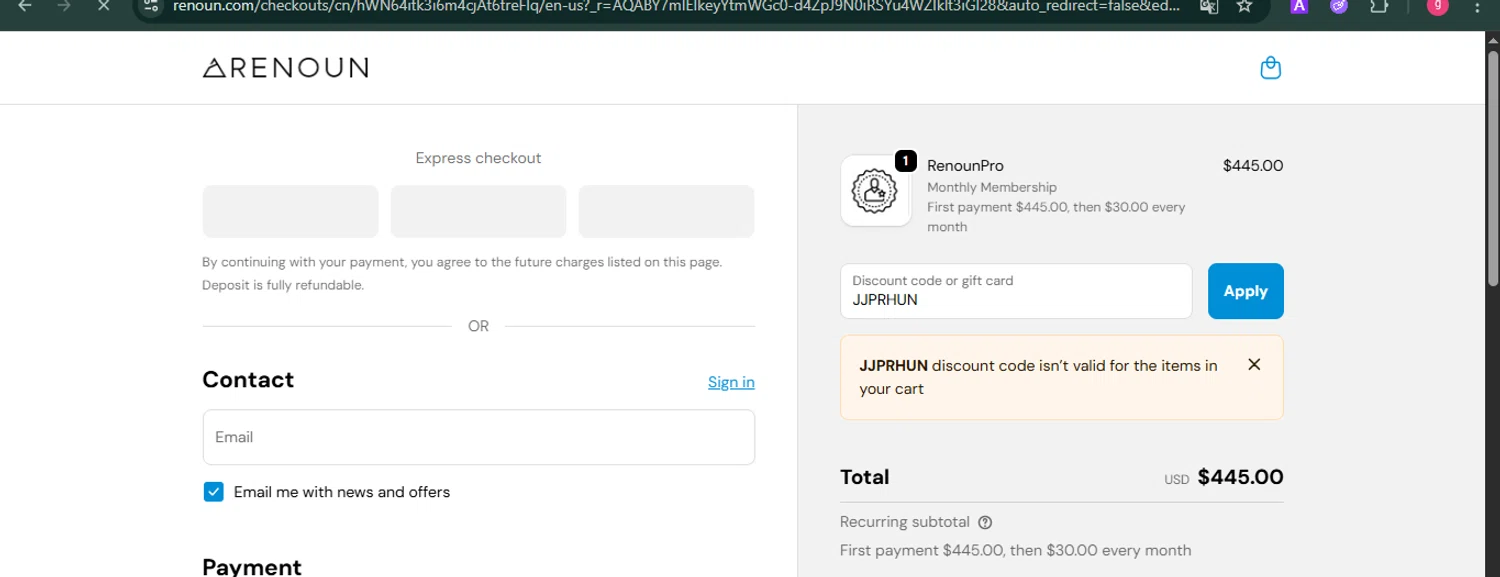Click the RenounPro product name
Screen dimensions: 1500x577
point(965,166)
